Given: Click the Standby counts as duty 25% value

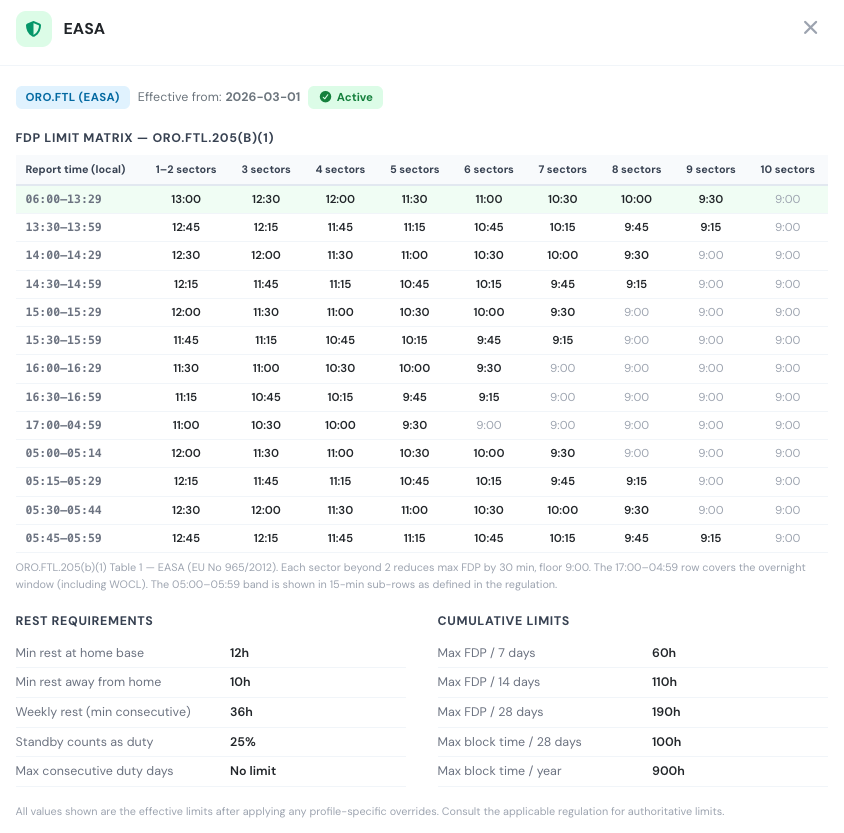Looking at the screenshot, I should tap(243, 742).
